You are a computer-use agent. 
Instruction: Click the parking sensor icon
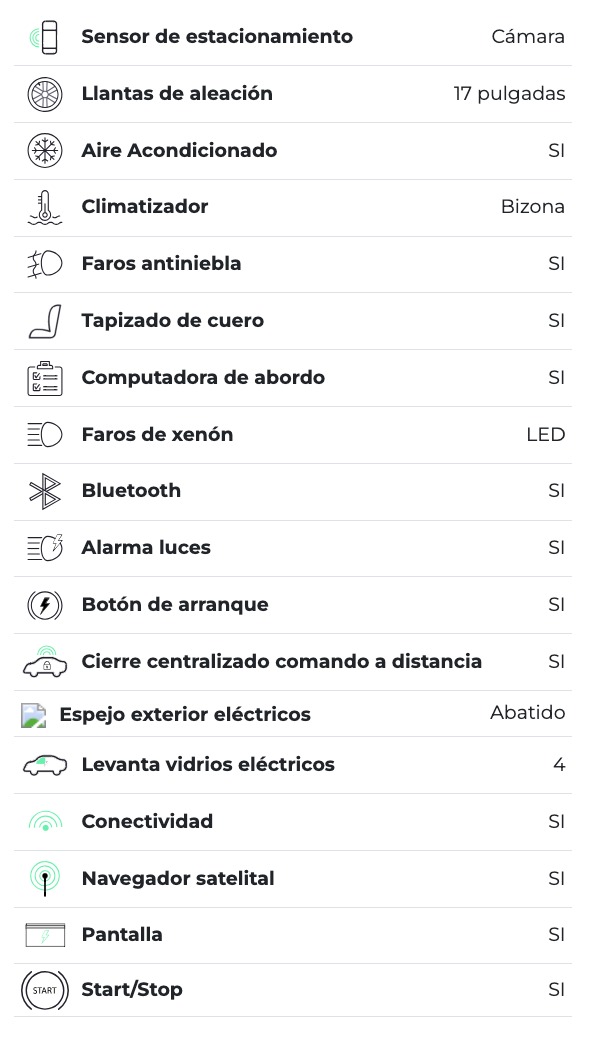44,37
